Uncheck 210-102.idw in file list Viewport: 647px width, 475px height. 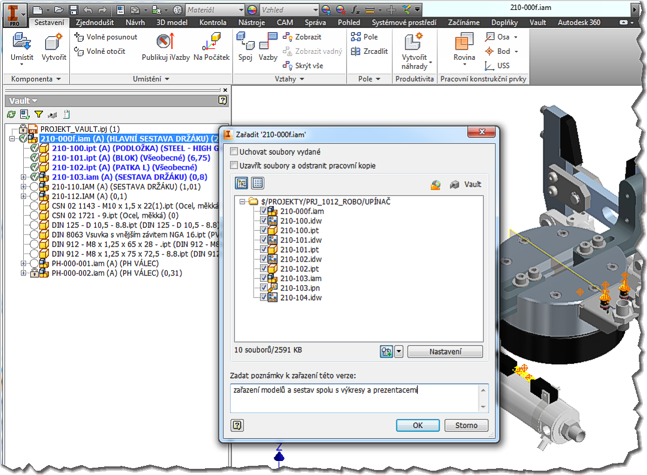coord(264,259)
